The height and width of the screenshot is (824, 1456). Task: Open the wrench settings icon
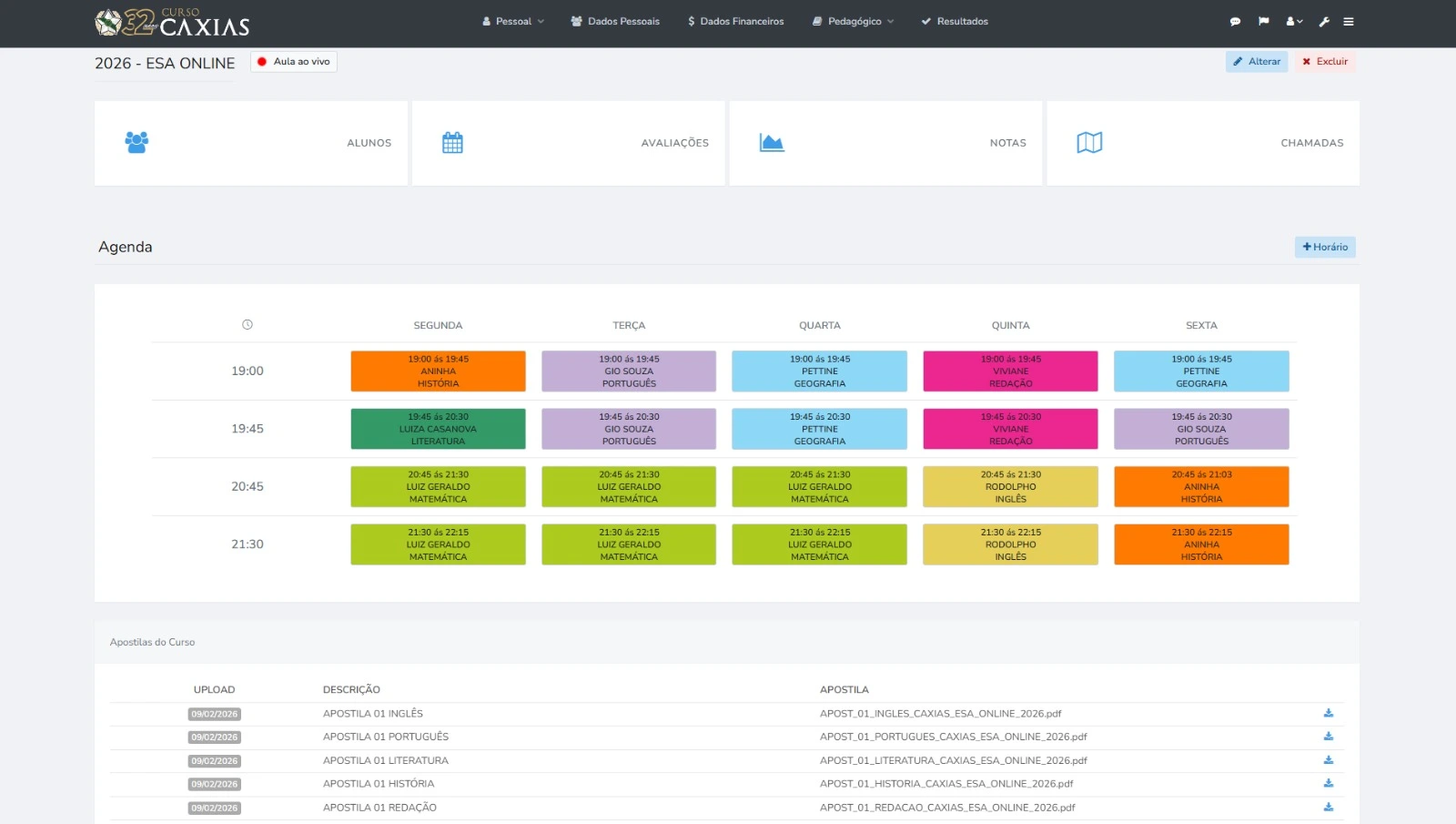[1324, 22]
